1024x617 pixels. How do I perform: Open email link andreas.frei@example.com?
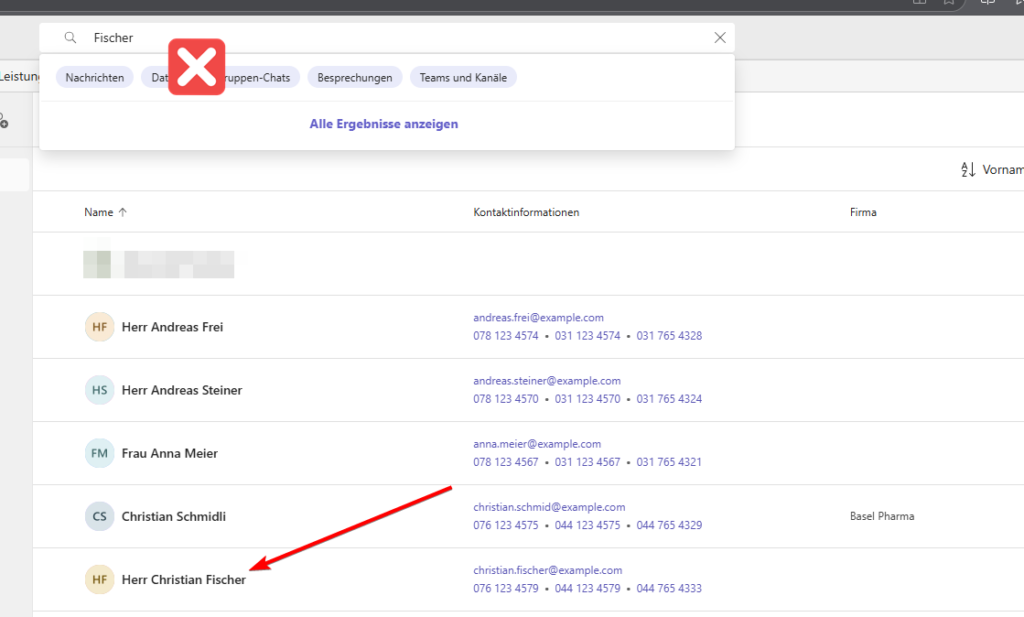click(538, 317)
